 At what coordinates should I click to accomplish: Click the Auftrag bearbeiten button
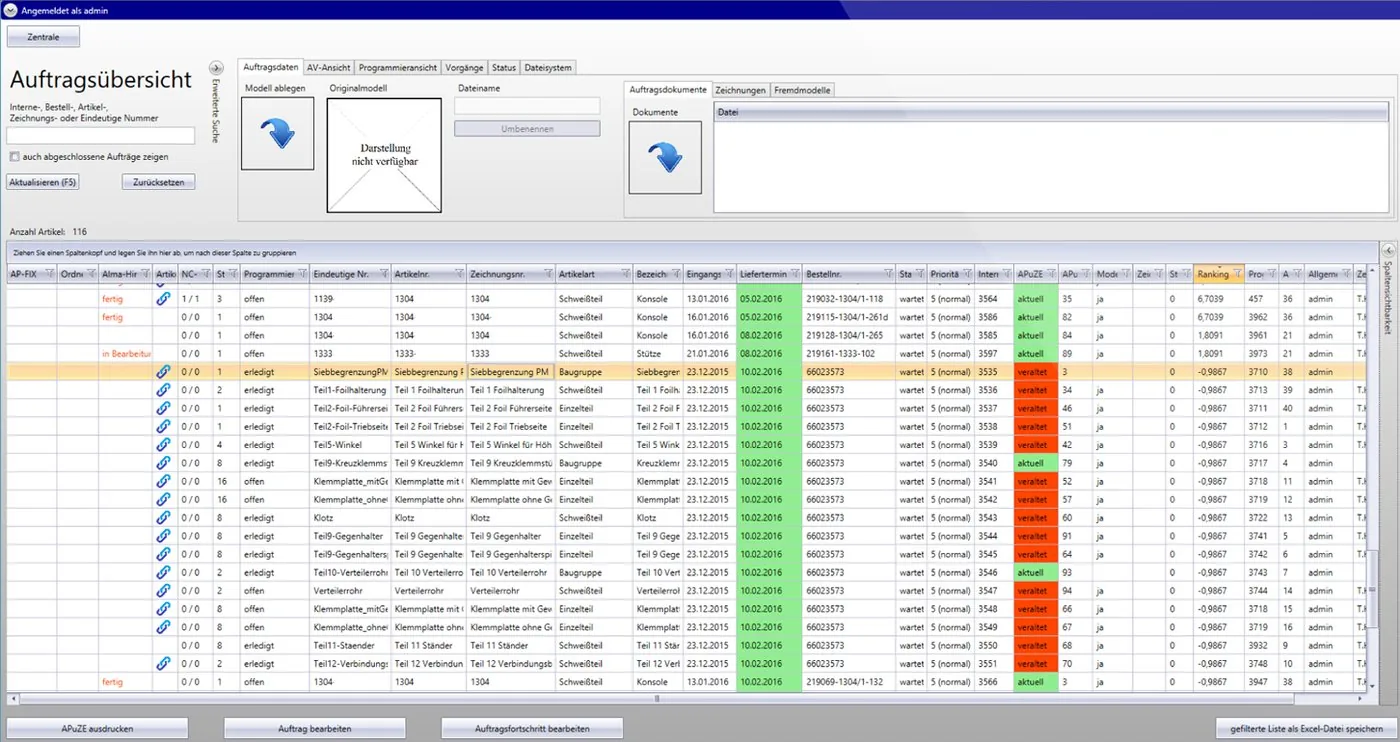[315, 729]
